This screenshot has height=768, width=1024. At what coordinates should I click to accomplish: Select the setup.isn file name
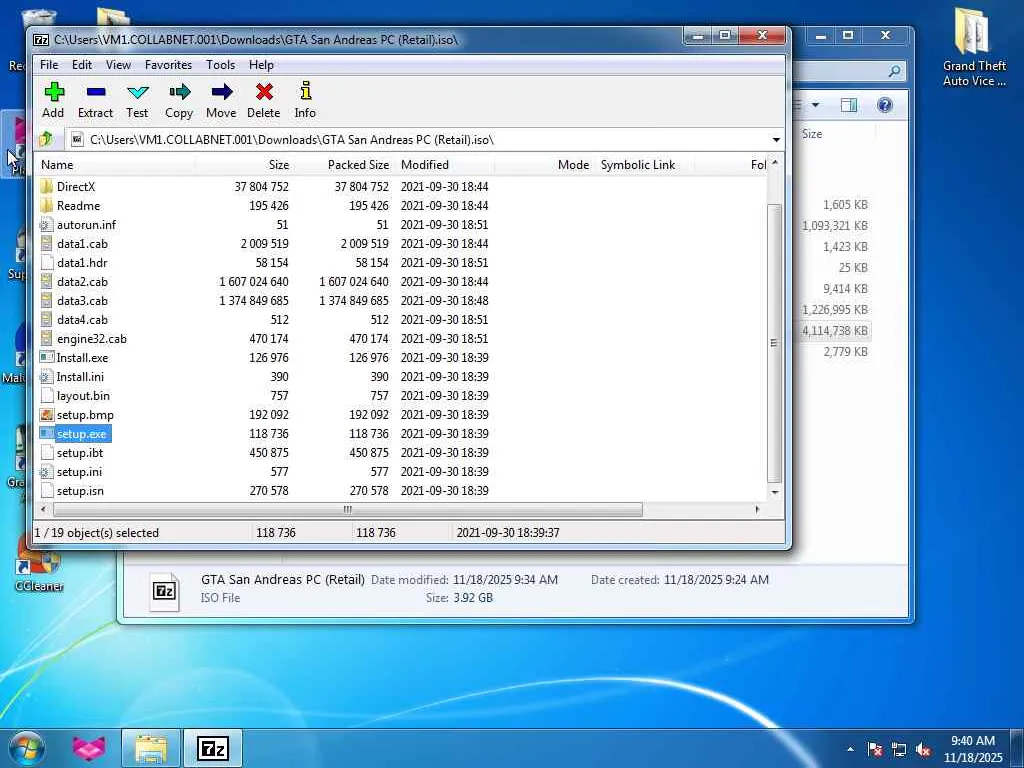[80, 490]
